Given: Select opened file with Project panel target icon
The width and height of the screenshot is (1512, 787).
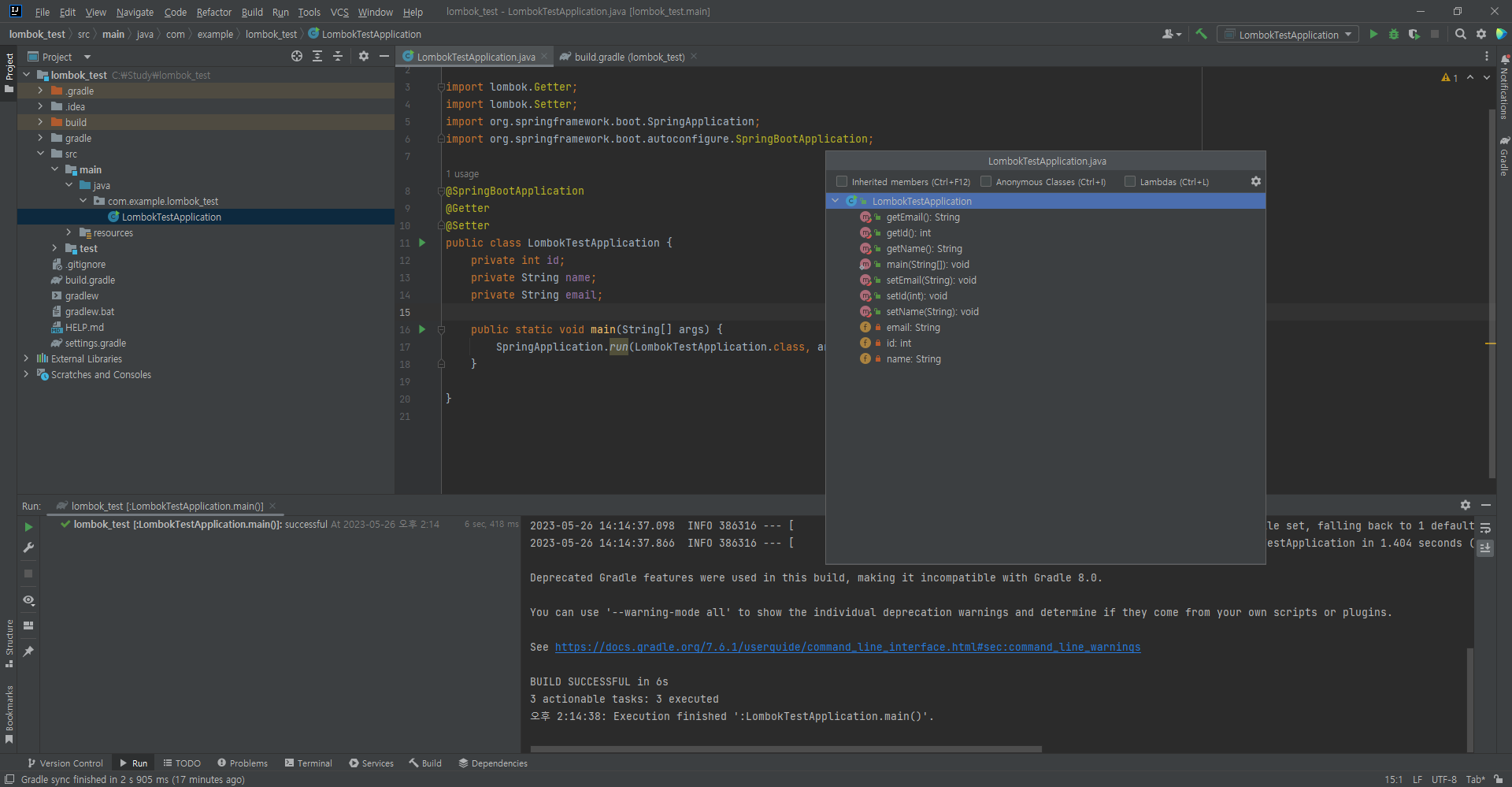Looking at the screenshot, I should coord(297,56).
